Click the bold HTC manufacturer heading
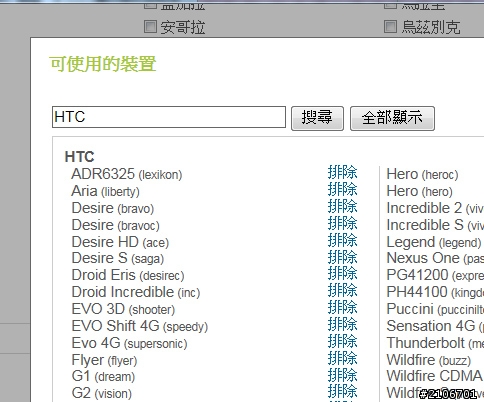The image size is (484, 402). click(x=79, y=157)
